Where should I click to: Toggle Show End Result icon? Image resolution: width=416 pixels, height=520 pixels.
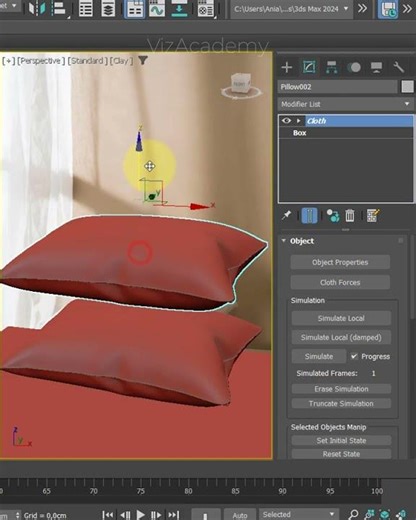309,215
